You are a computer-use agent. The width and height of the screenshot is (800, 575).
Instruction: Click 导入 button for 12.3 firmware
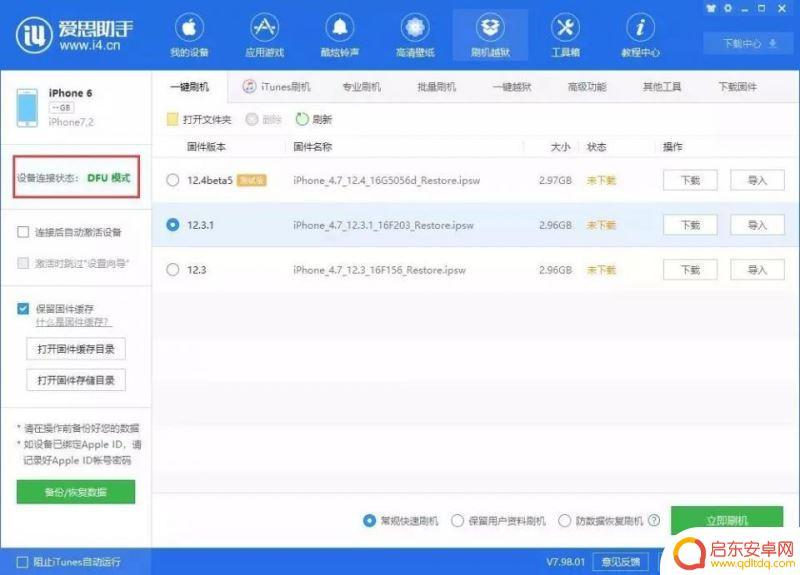point(757,270)
